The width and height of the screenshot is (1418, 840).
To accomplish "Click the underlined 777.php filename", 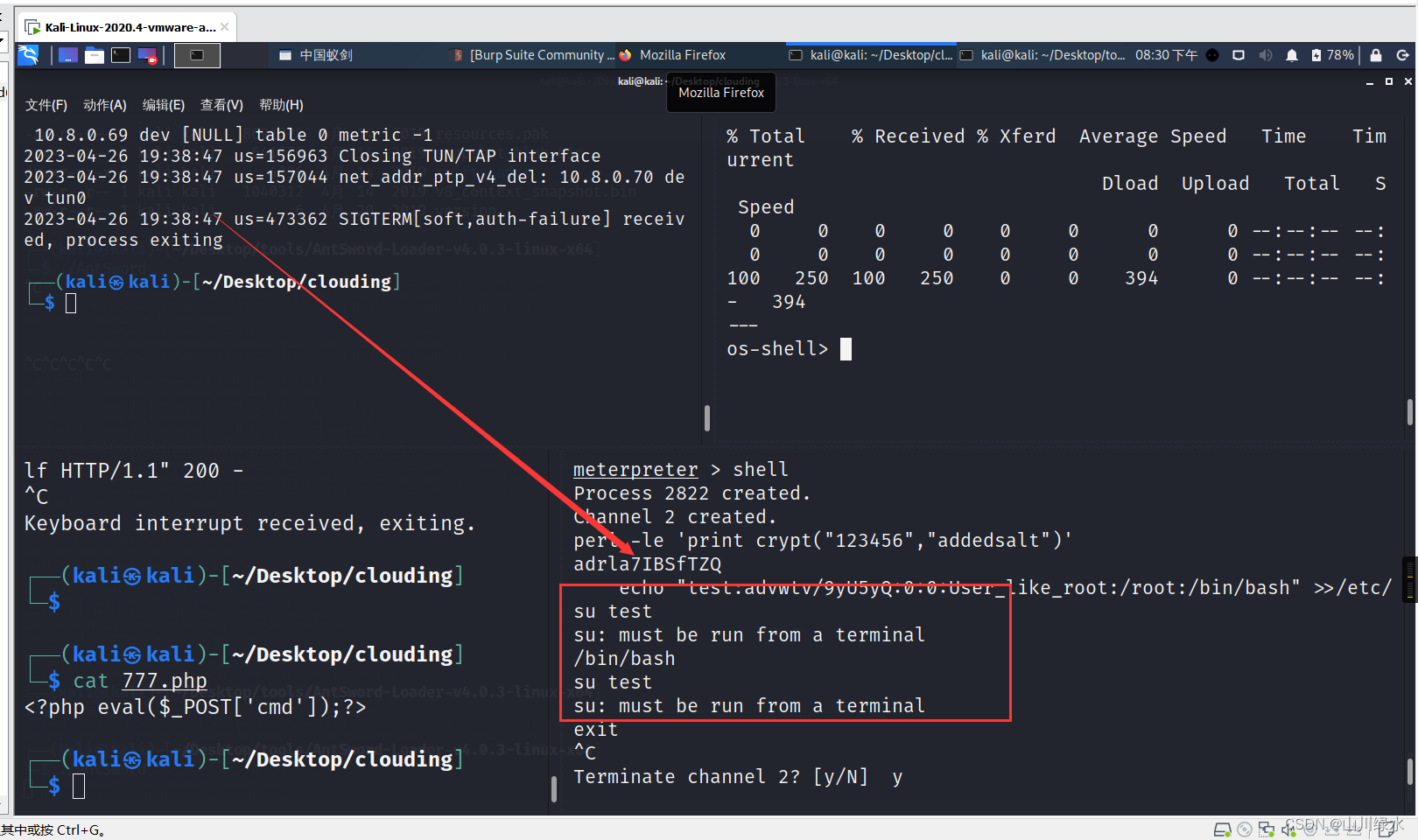I will click(165, 681).
